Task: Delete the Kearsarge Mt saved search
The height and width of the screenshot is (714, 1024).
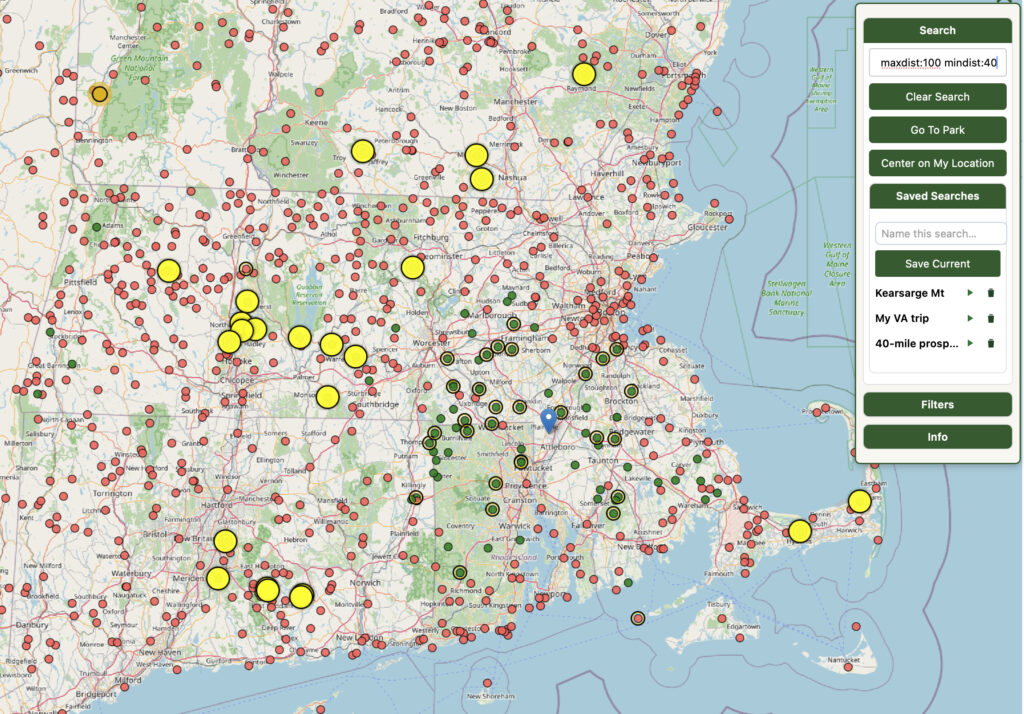Action: 990,293
